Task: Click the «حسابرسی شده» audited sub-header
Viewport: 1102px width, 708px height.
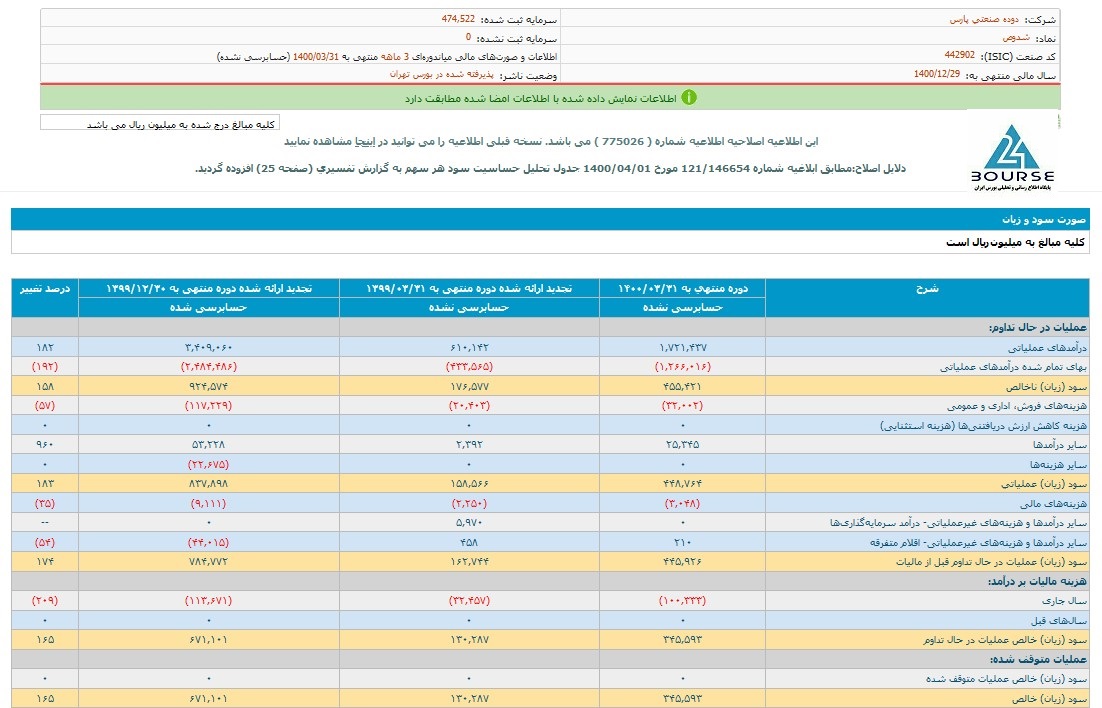Action: 209,307
